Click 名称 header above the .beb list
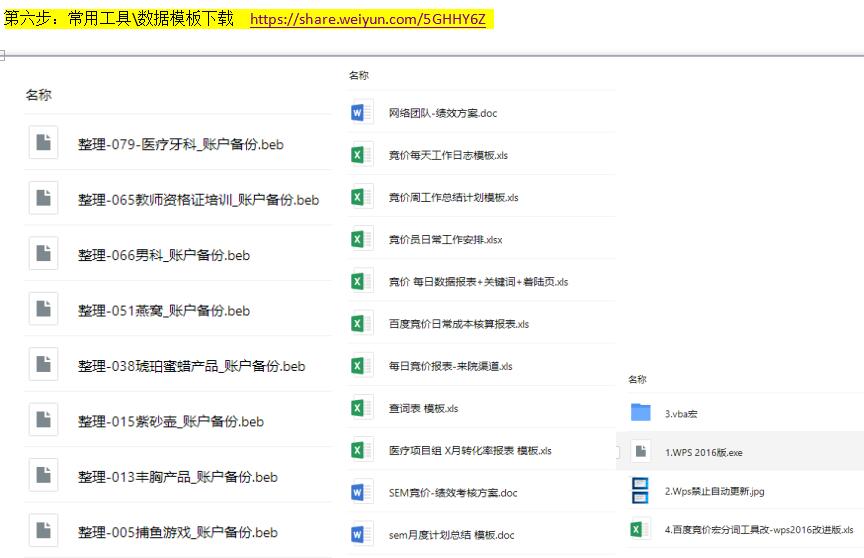This screenshot has width=864, height=558. click(x=39, y=95)
